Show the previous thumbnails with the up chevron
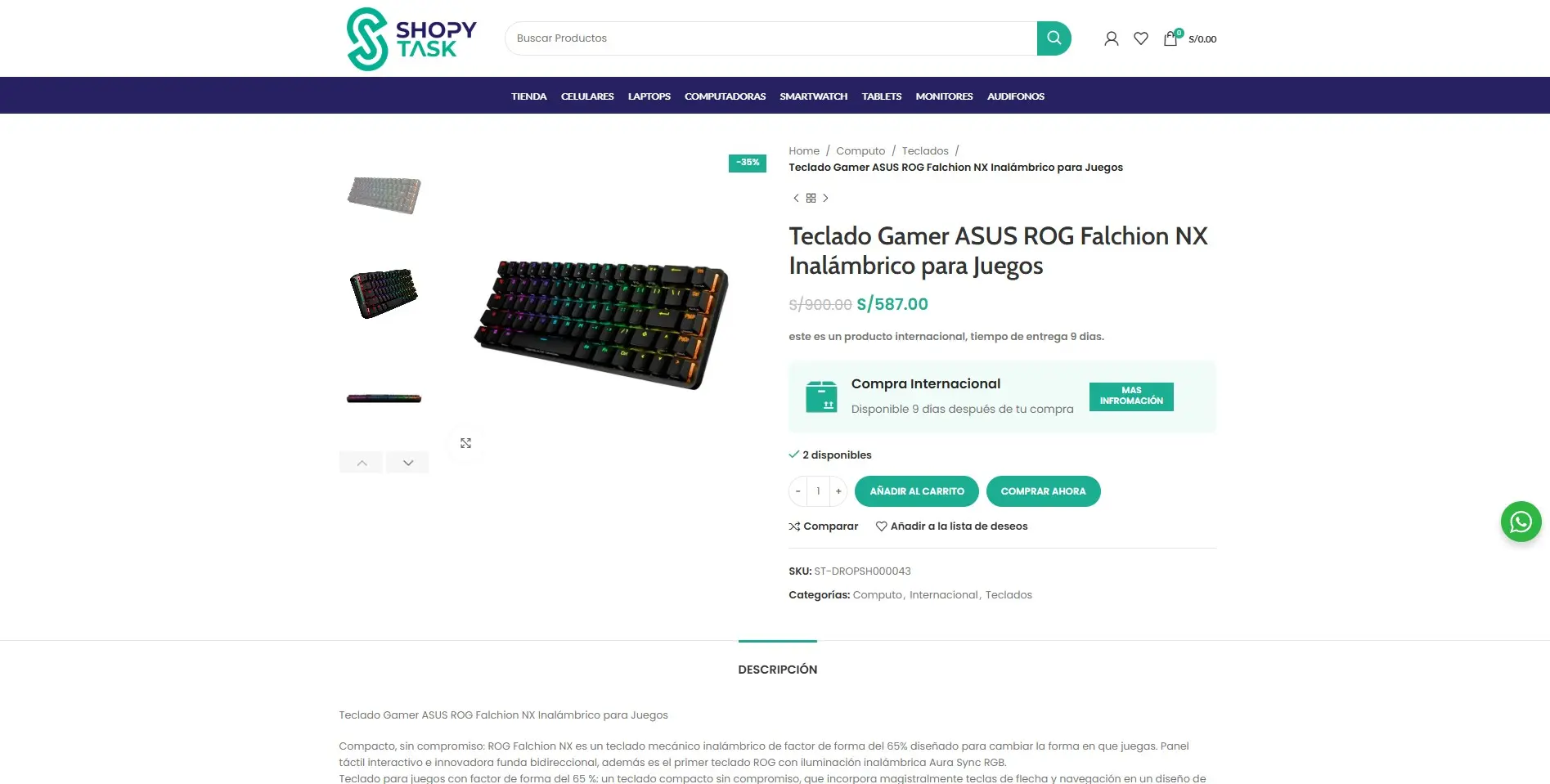This screenshot has width=1550, height=784. coord(362,463)
